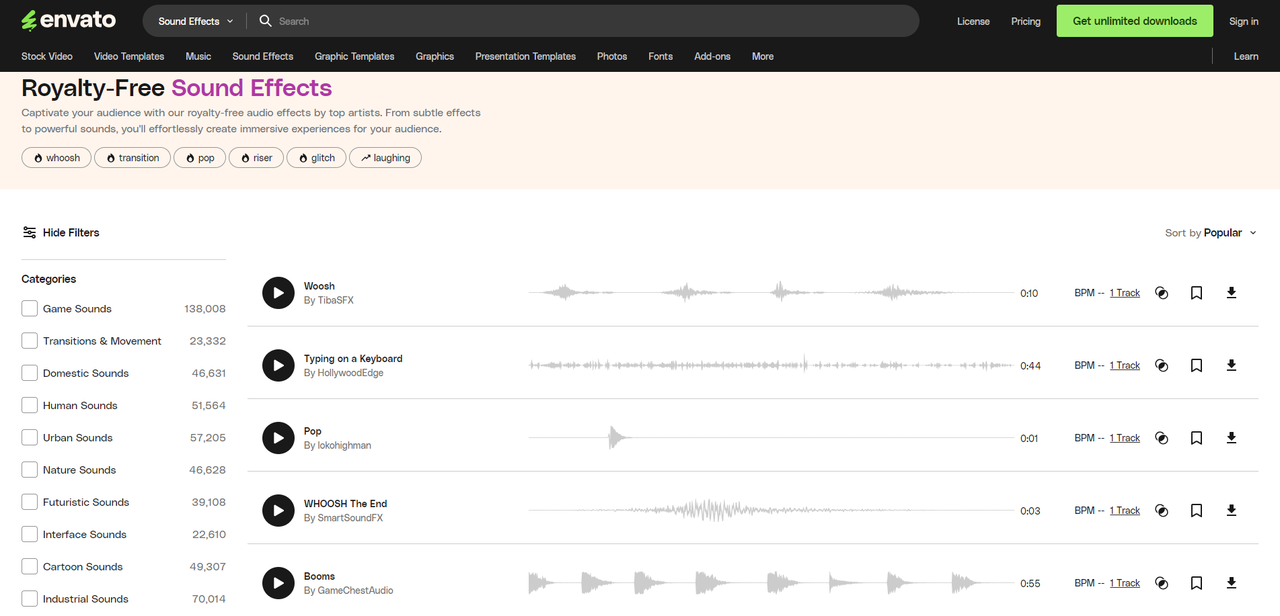
Task: Check the Urban Sounds category
Action: 30,437
